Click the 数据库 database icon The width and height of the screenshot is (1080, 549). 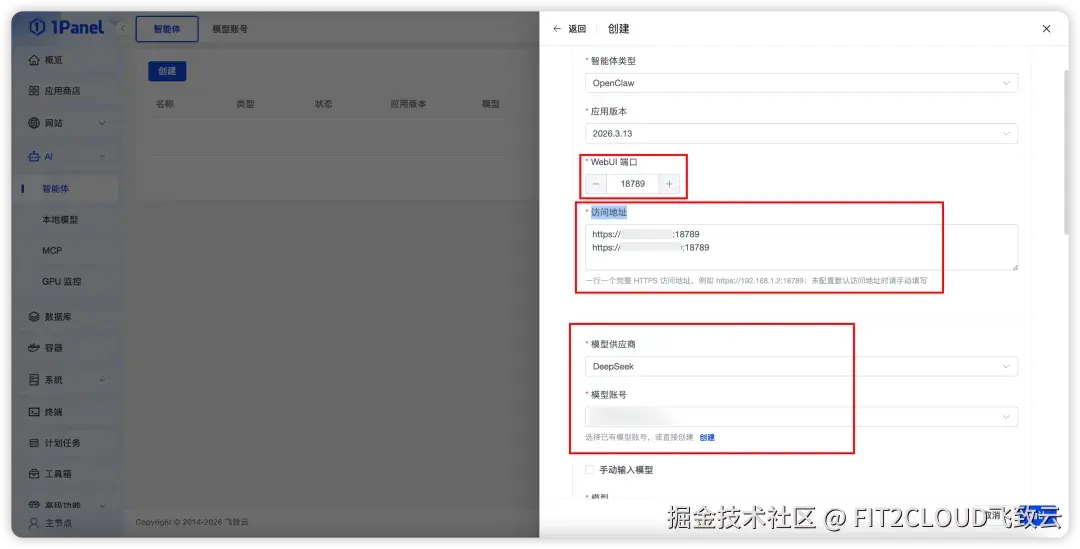(x=34, y=317)
